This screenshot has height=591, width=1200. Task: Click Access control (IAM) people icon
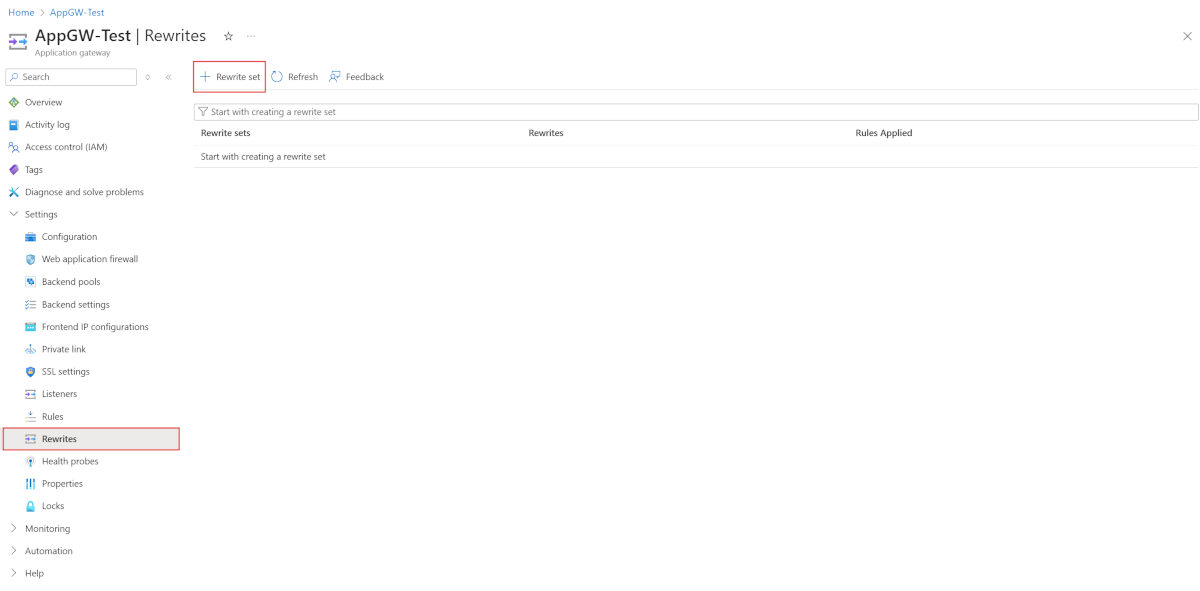14,147
